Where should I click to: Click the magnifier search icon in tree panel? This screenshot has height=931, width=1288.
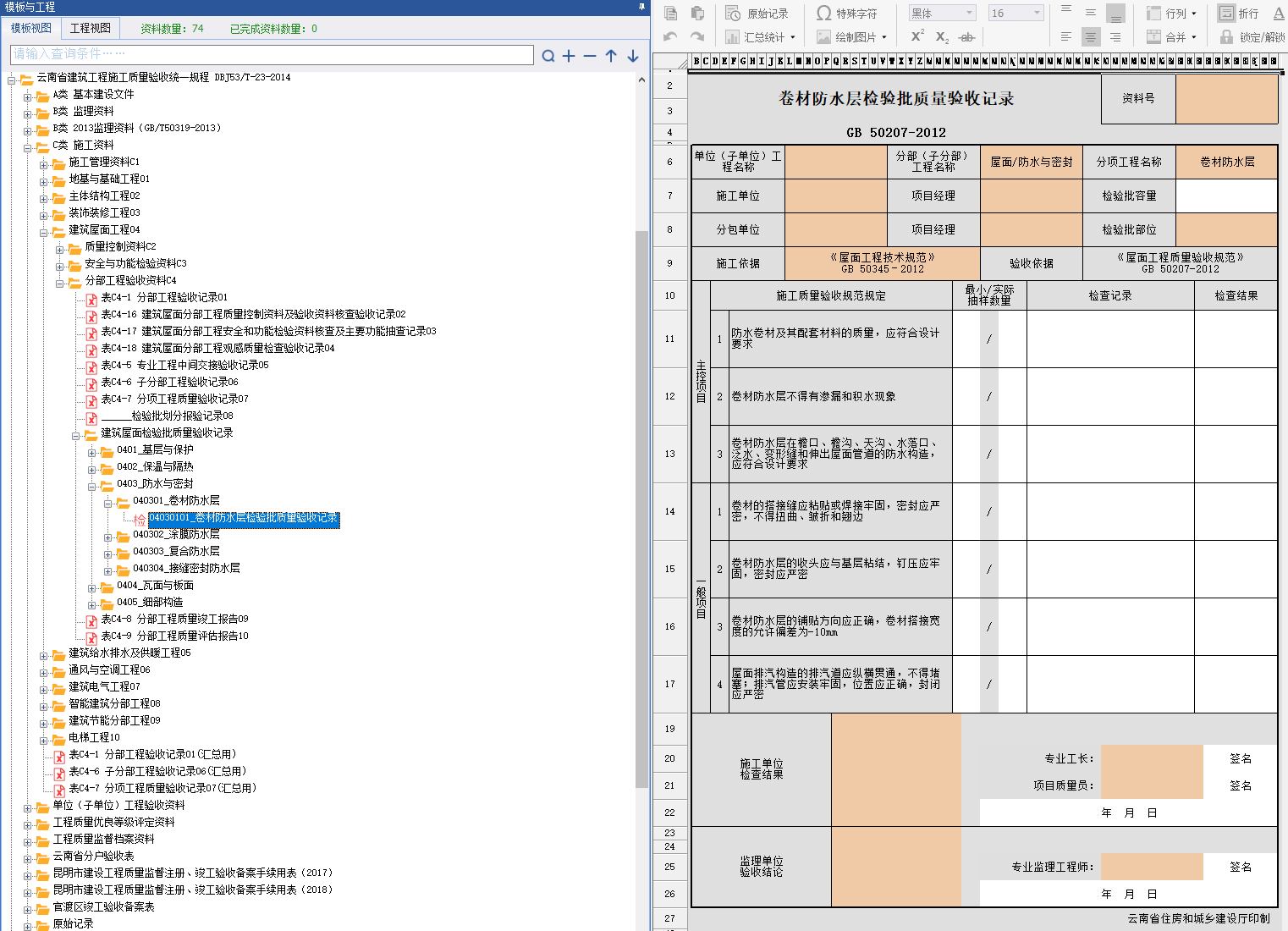pyautogui.click(x=548, y=56)
